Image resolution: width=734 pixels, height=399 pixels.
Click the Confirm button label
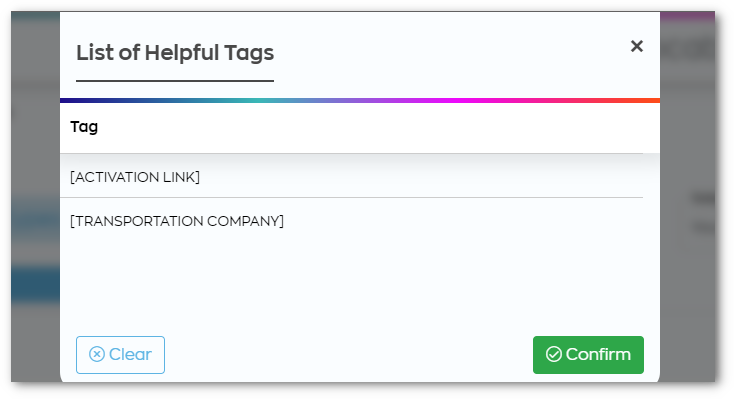598,355
